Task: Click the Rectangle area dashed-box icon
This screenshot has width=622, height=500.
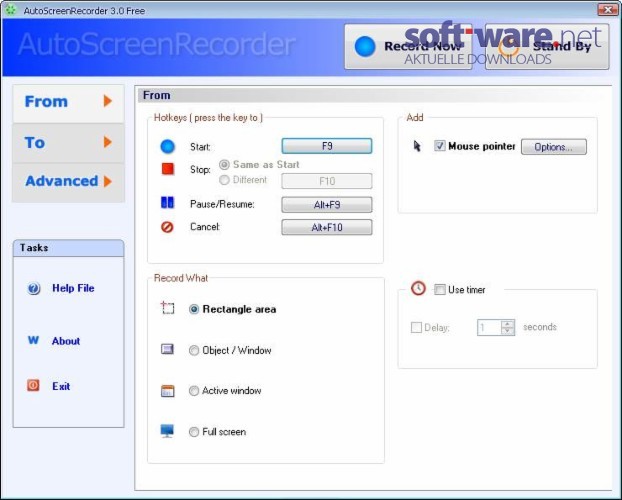Action: 167,308
